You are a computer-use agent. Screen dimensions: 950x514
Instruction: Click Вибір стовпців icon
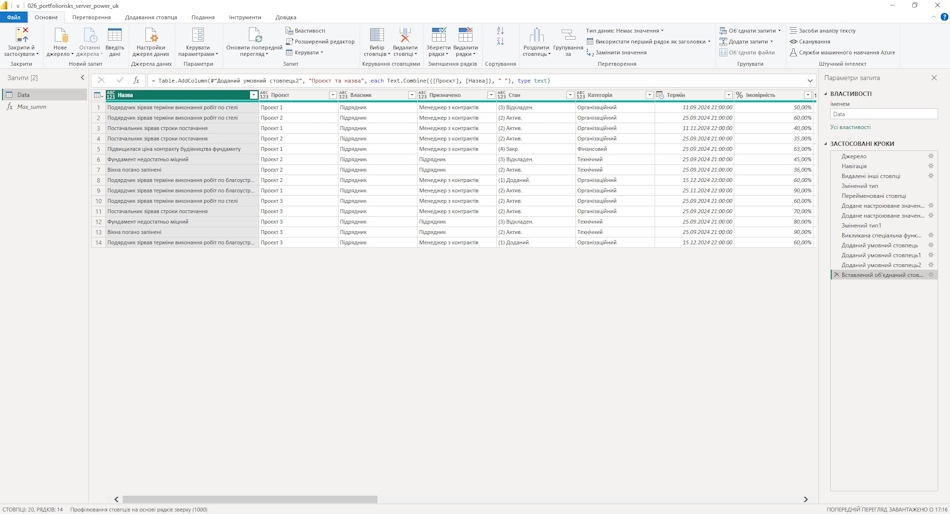376,35
